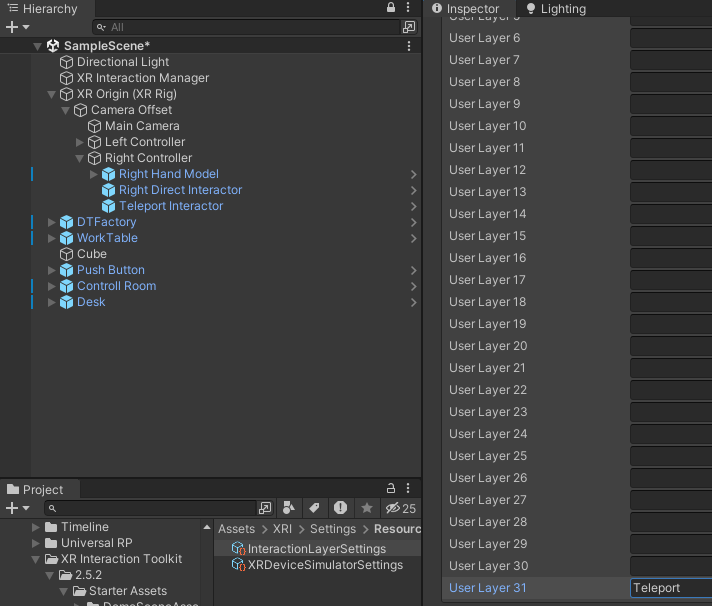712x606 pixels.
Task: Click the Desk prefab icon
Action: (66, 302)
